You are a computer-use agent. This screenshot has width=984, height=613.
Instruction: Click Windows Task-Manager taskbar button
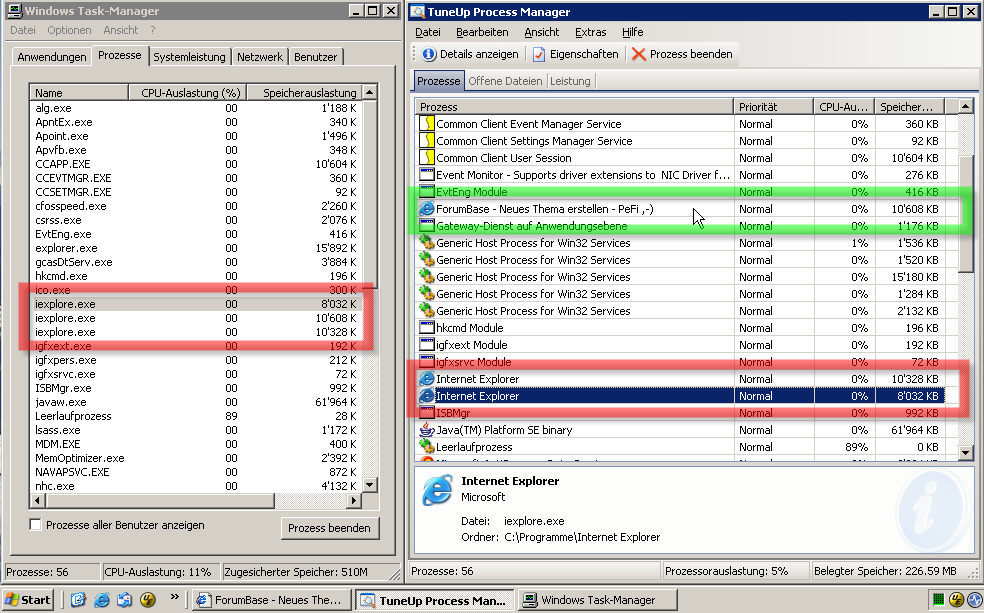tap(597, 600)
